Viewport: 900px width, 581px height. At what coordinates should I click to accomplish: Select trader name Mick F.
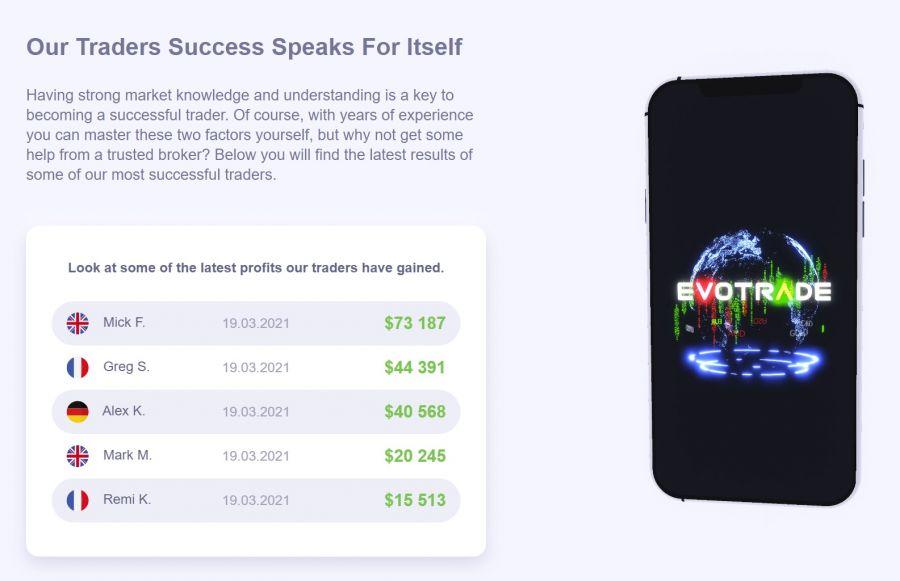pos(124,322)
